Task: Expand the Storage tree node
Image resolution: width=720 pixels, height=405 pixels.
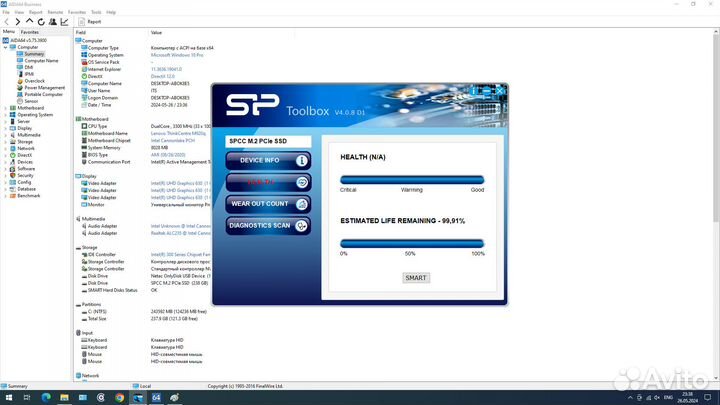Action: (6, 142)
